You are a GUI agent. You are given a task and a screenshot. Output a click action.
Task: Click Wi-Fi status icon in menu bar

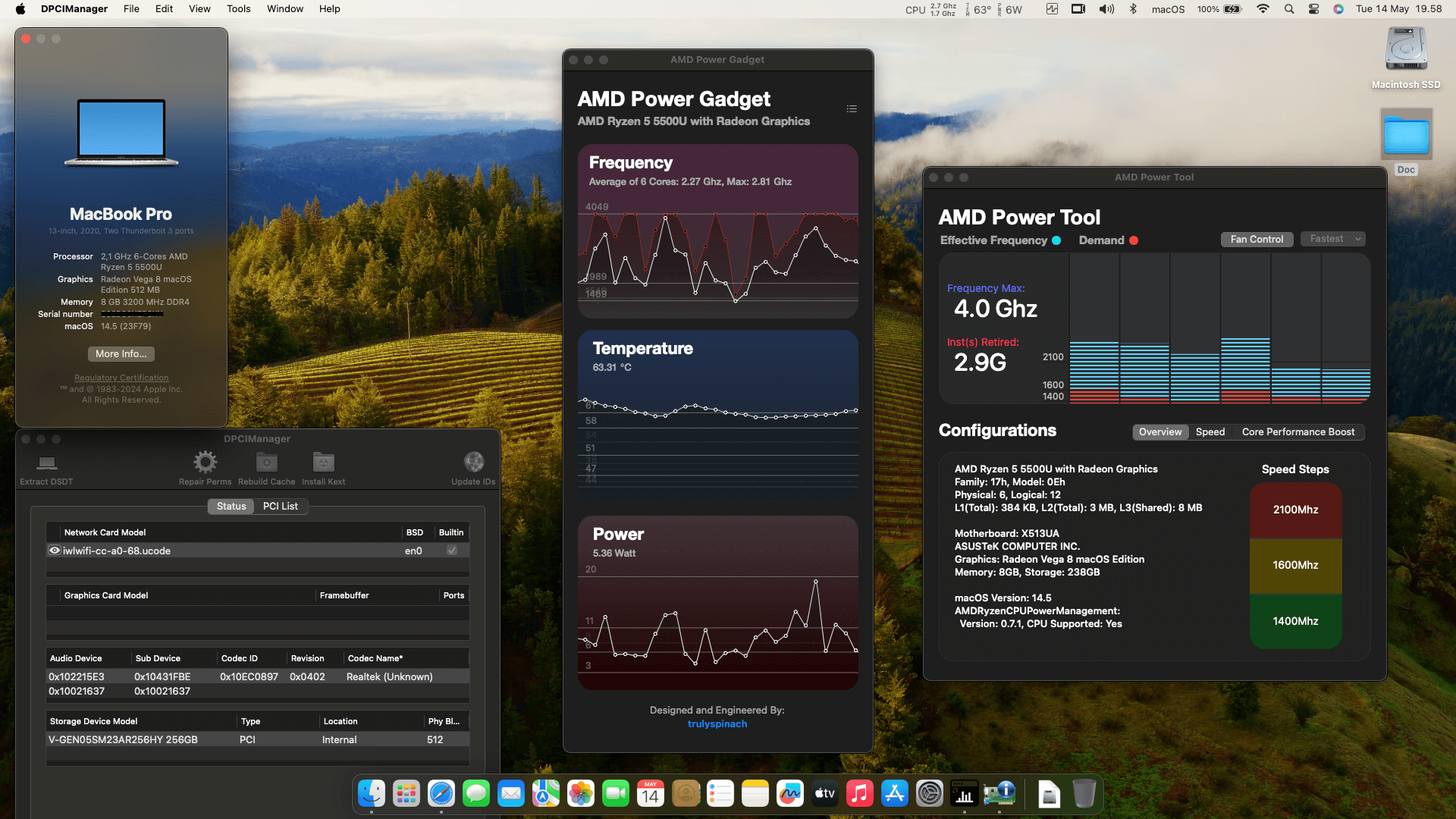(1263, 9)
